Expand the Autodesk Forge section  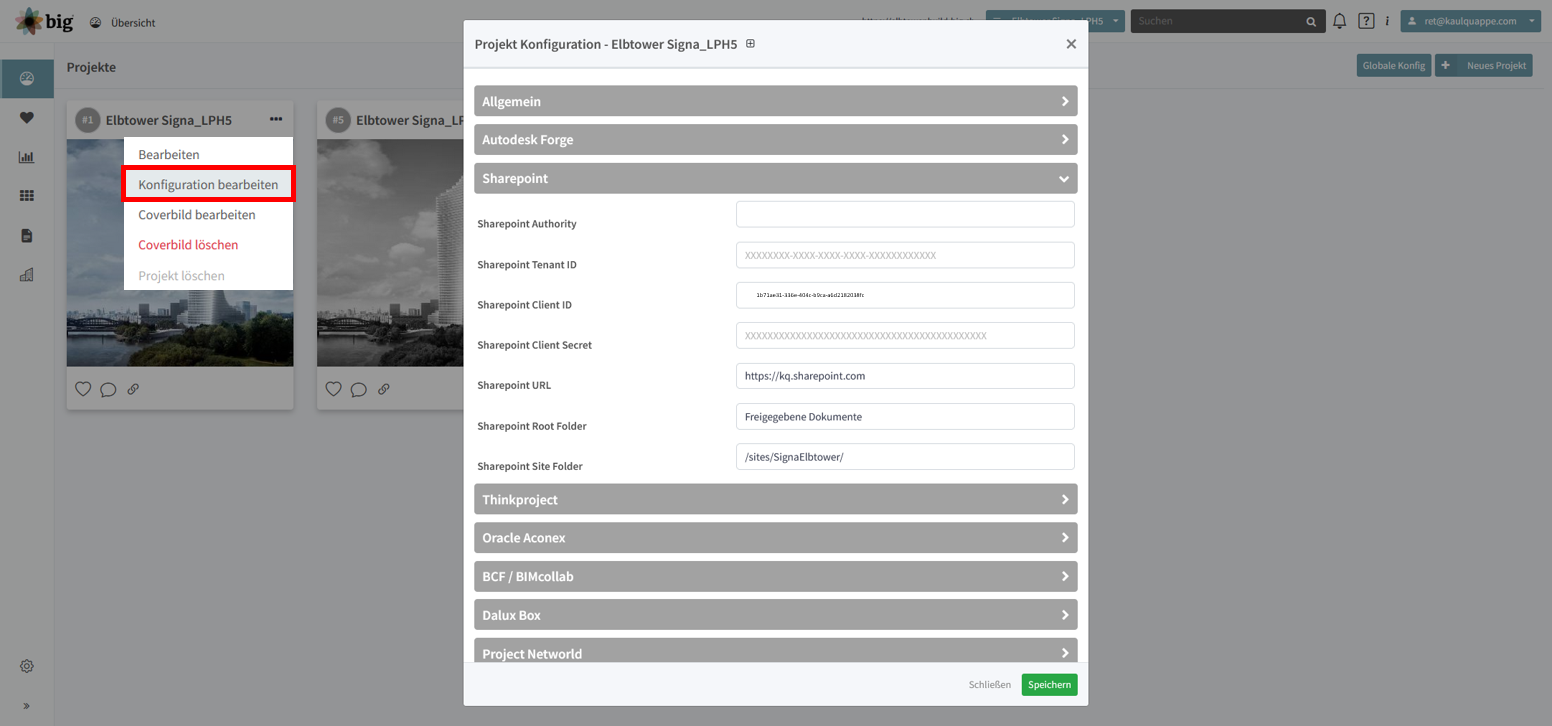click(776, 139)
